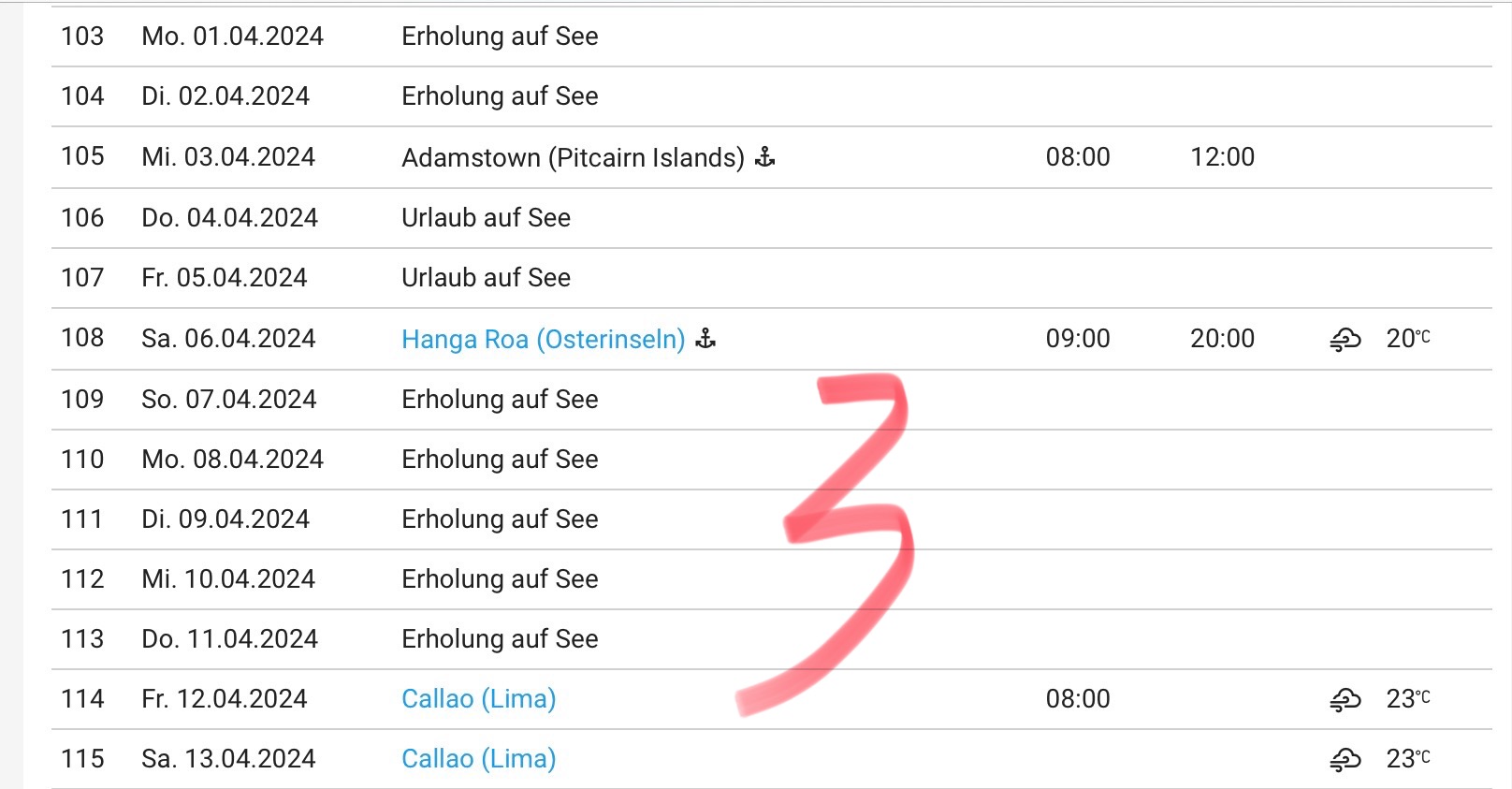The width and height of the screenshot is (1512, 789).
Task: Click the 12:00 departure time for Adamstown
Action: (x=1222, y=157)
